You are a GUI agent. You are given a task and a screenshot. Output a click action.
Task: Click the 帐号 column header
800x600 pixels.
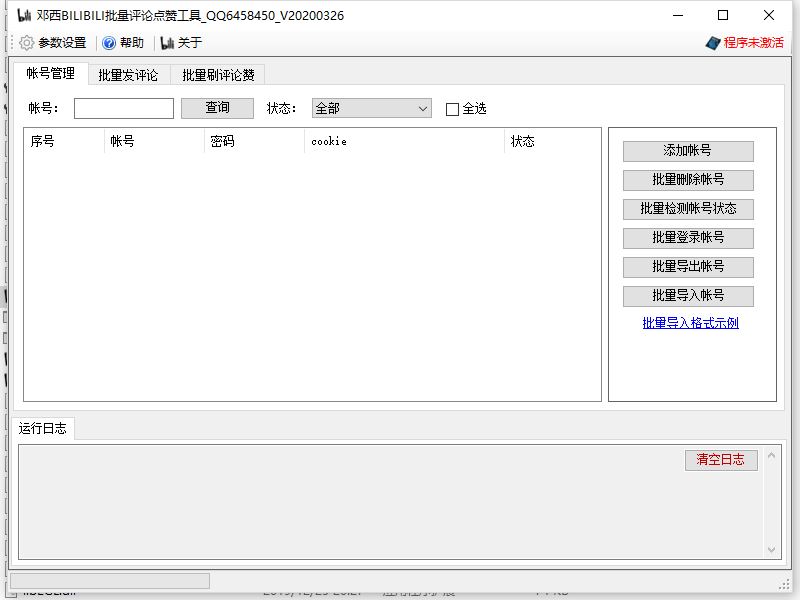(x=154, y=141)
